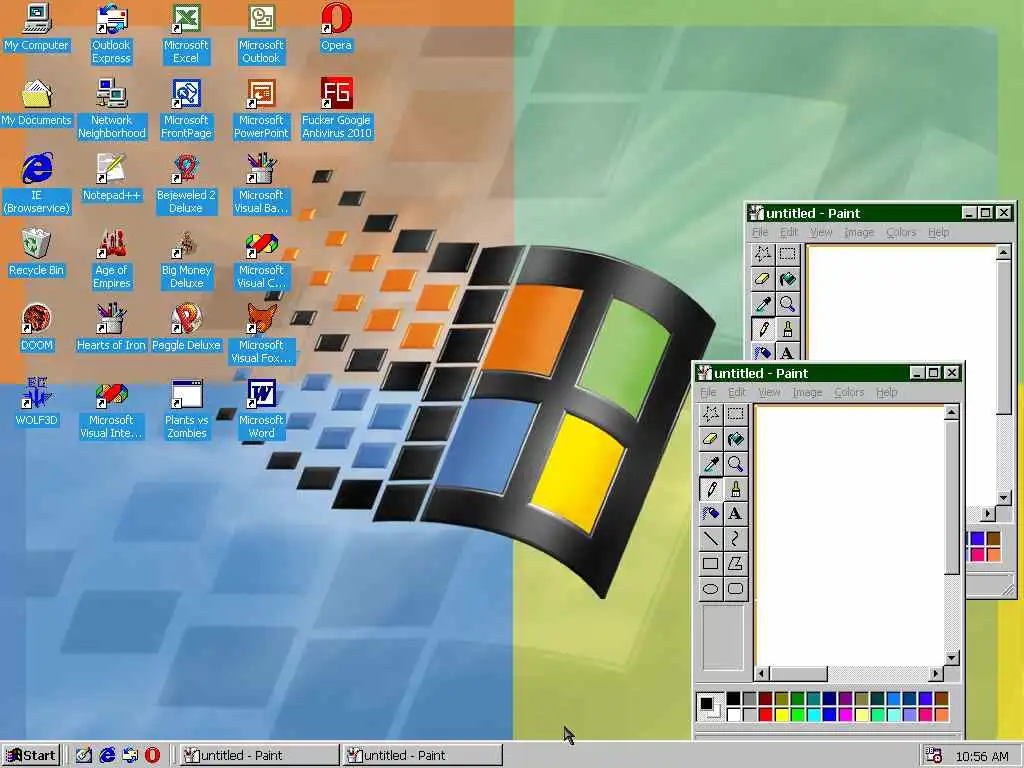This screenshot has height=768, width=1024.
Task: Select the Brush in back Paint window
Action: [x=788, y=328]
